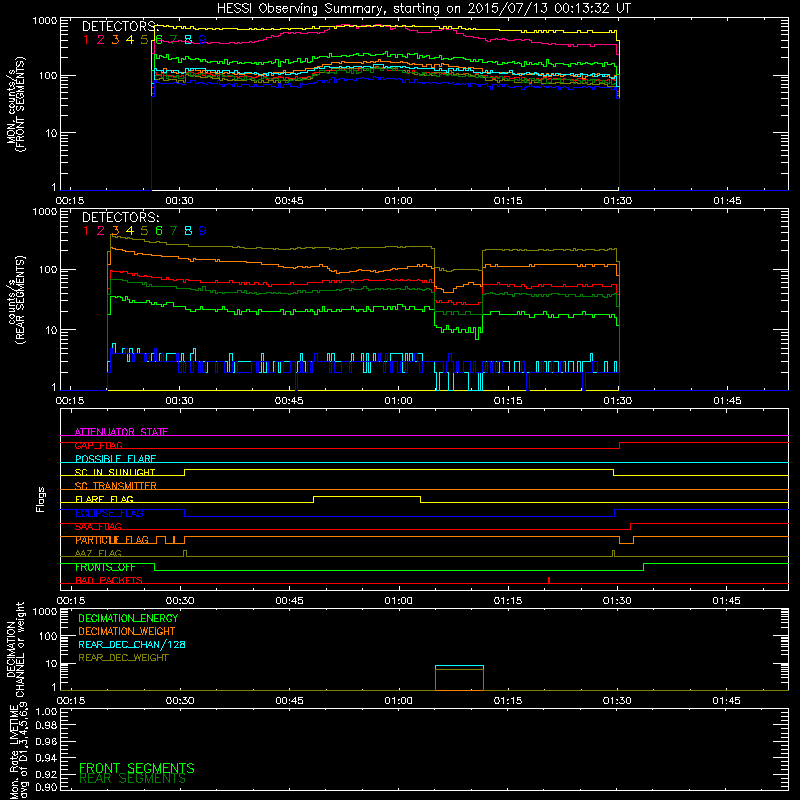Image resolution: width=800 pixels, height=800 pixels.
Task: Select DETECTORS: label in front segments panel
Action: point(120,27)
